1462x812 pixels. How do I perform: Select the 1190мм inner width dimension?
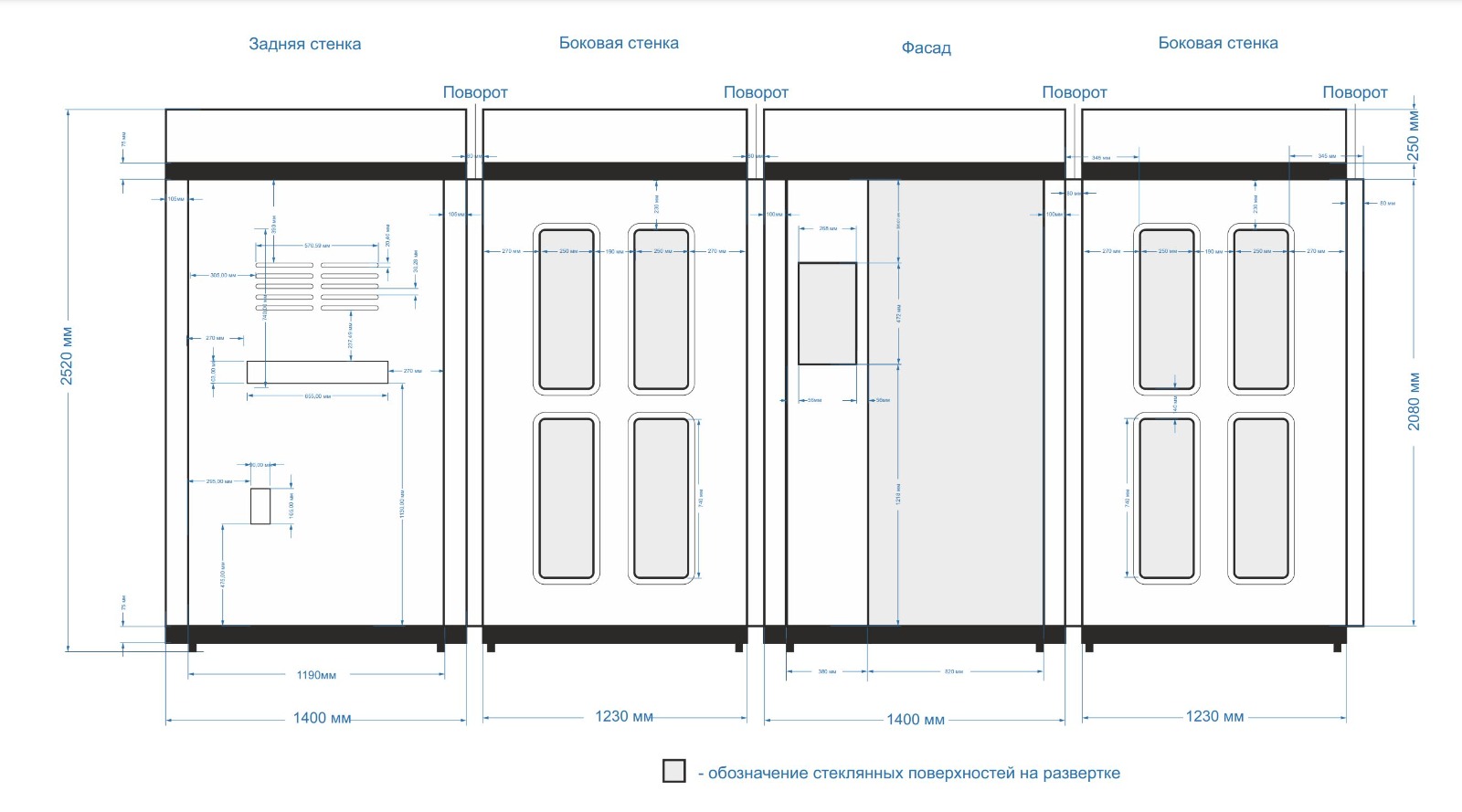[316, 675]
